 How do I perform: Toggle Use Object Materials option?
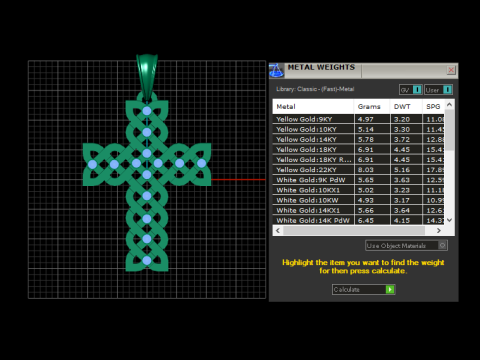click(406, 246)
